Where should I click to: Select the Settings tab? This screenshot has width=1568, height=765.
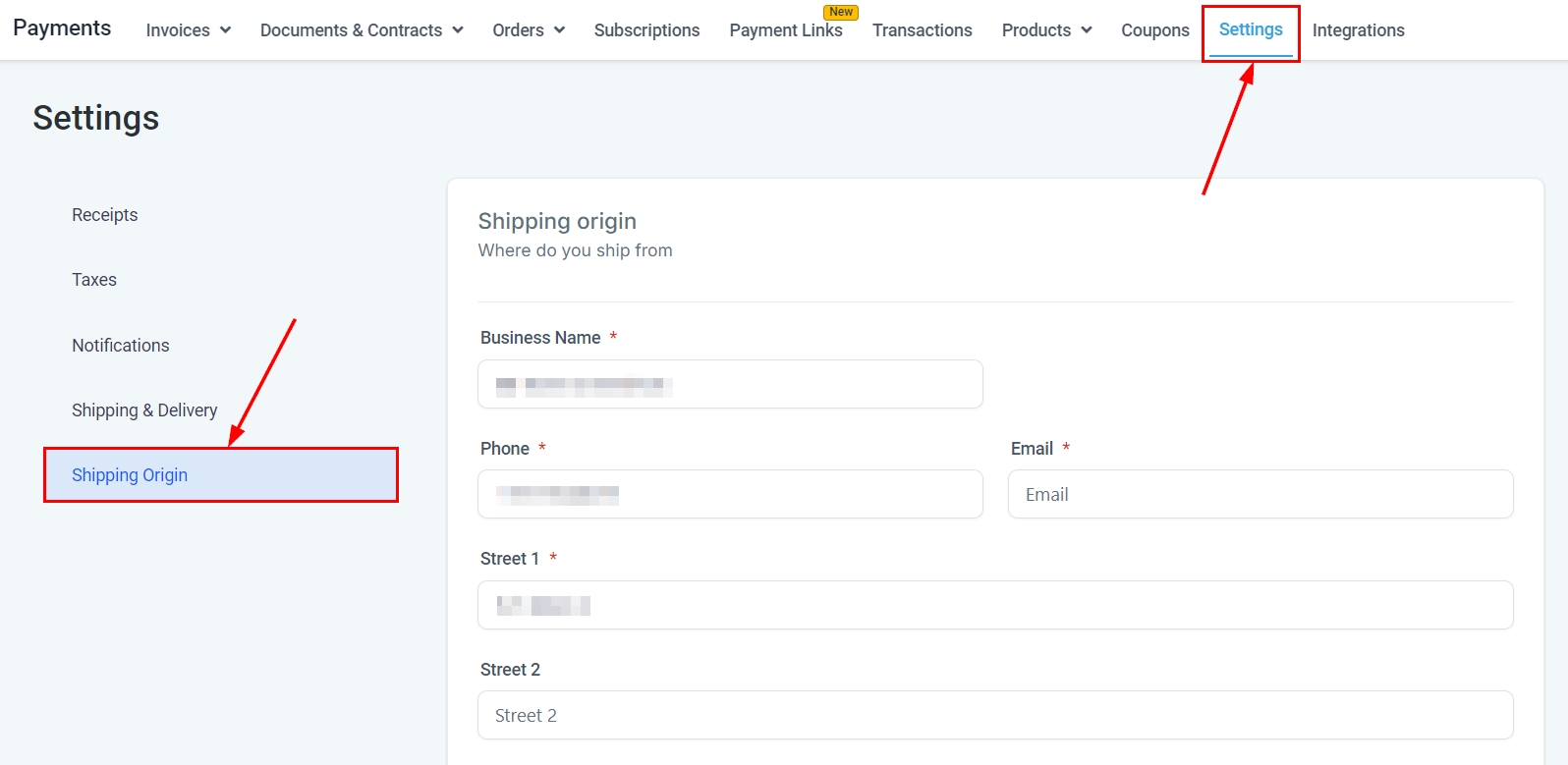(1250, 30)
